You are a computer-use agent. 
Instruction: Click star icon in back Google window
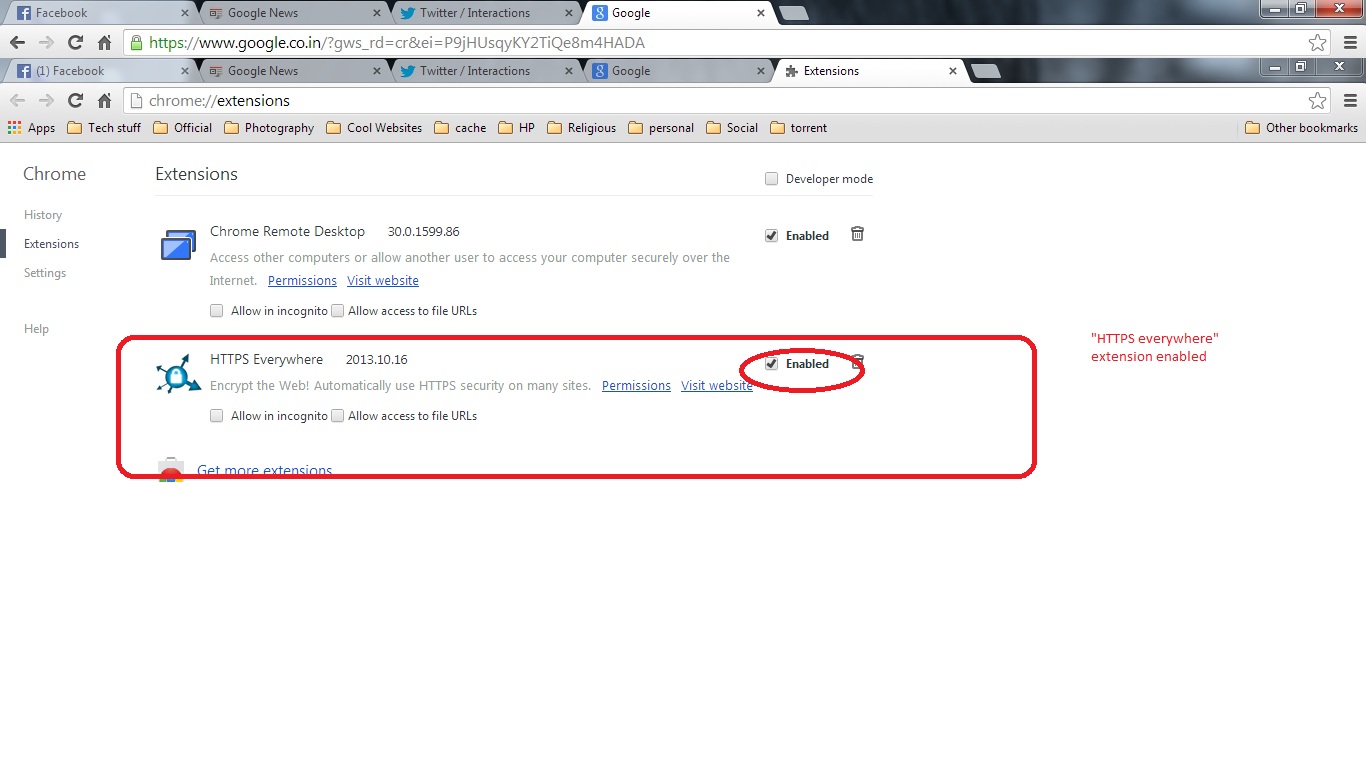[1318, 43]
